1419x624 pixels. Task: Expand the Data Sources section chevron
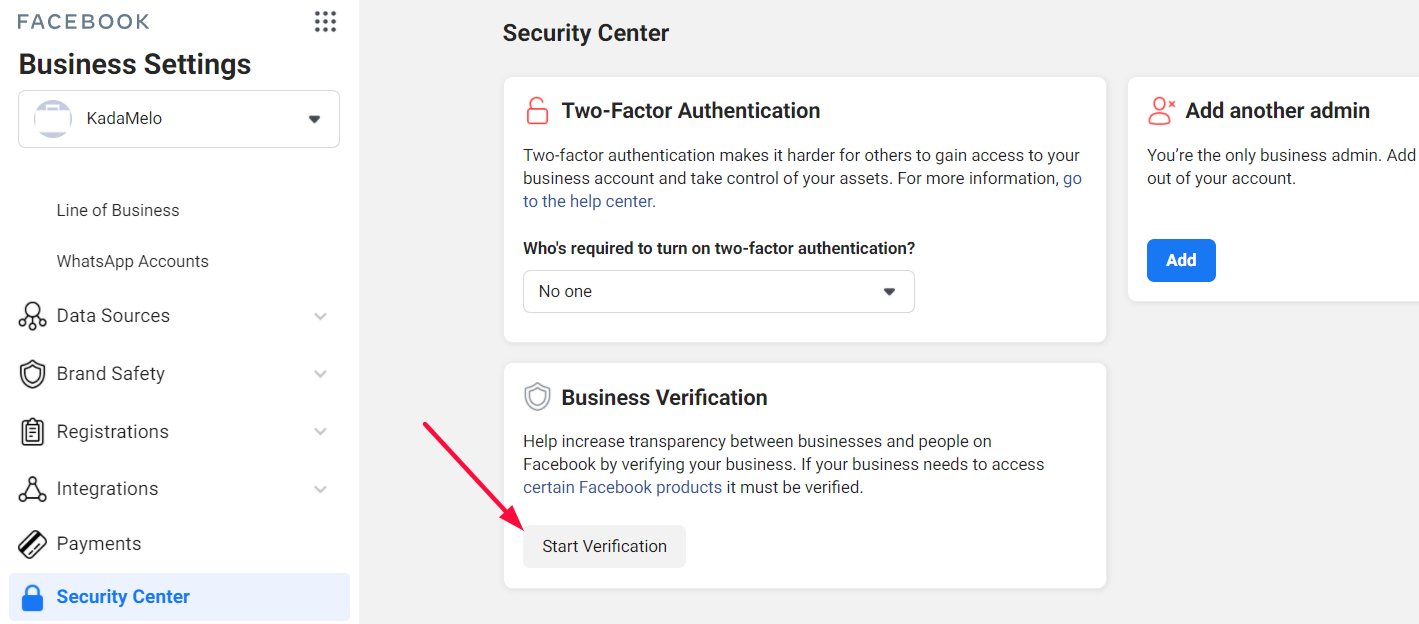pyautogui.click(x=320, y=316)
